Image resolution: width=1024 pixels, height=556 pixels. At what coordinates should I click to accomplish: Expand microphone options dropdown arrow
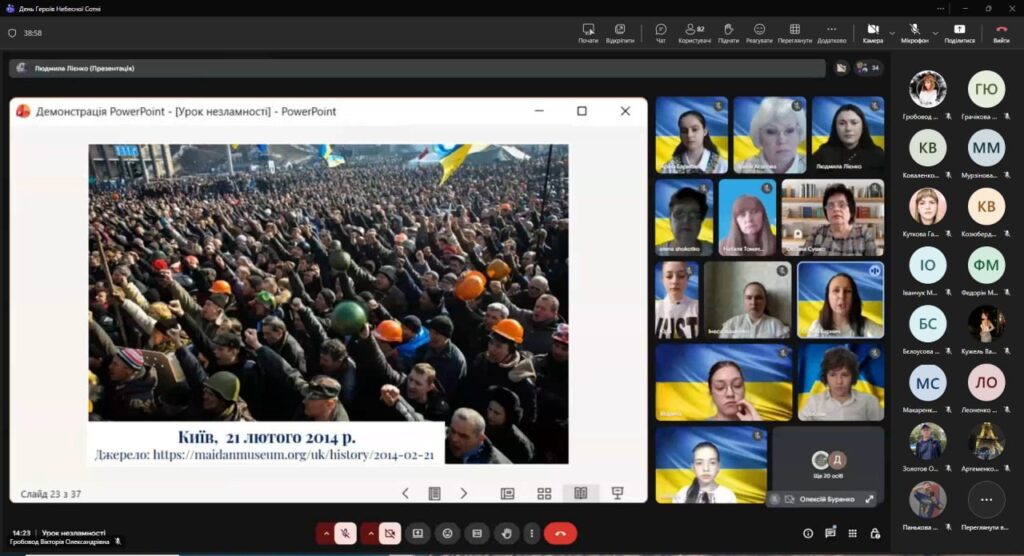click(x=934, y=32)
